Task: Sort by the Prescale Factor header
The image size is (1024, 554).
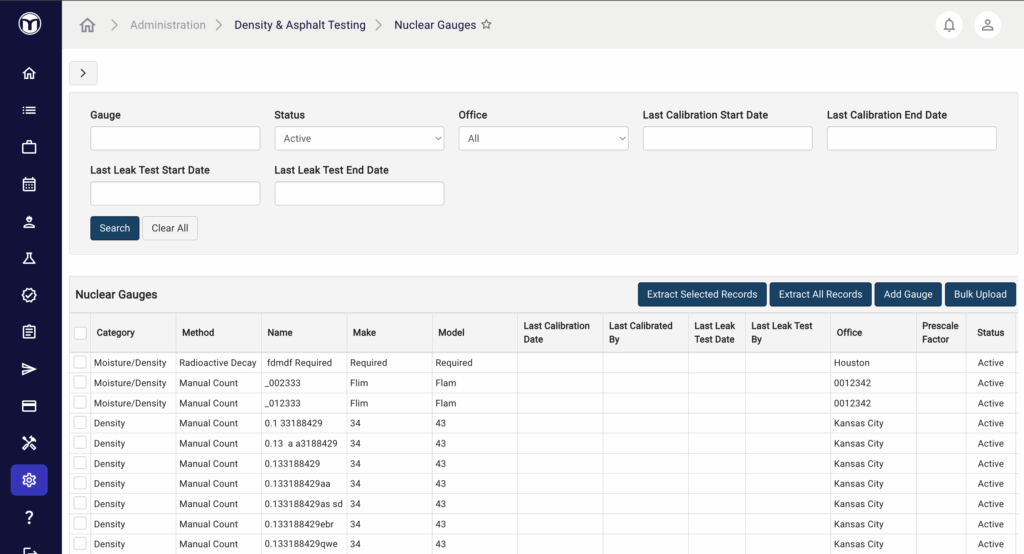Action: 940,333
